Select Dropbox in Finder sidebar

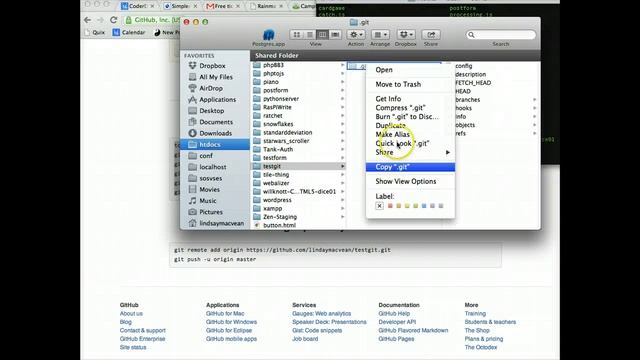(x=212, y=66)
